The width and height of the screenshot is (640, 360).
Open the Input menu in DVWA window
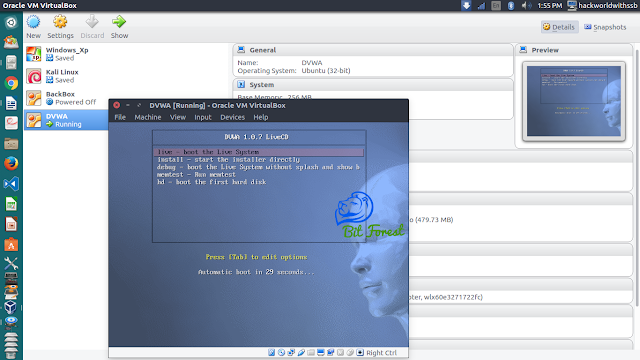coord(203,117)
